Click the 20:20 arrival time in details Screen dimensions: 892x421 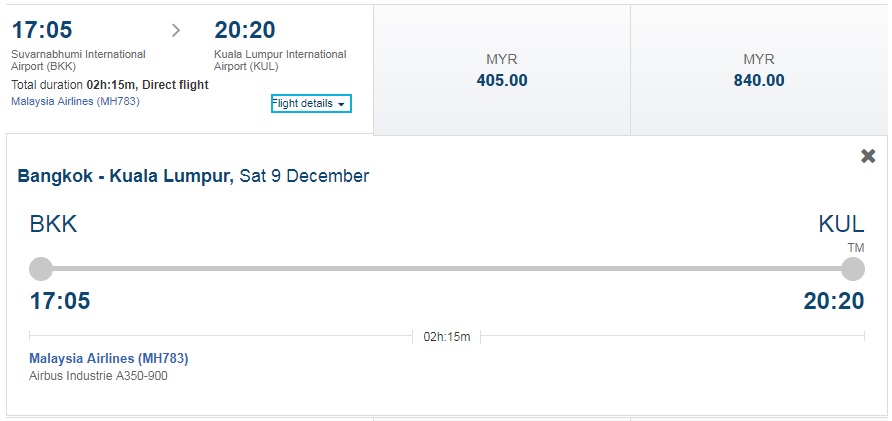pyautogui.click(x=833, y=301)
